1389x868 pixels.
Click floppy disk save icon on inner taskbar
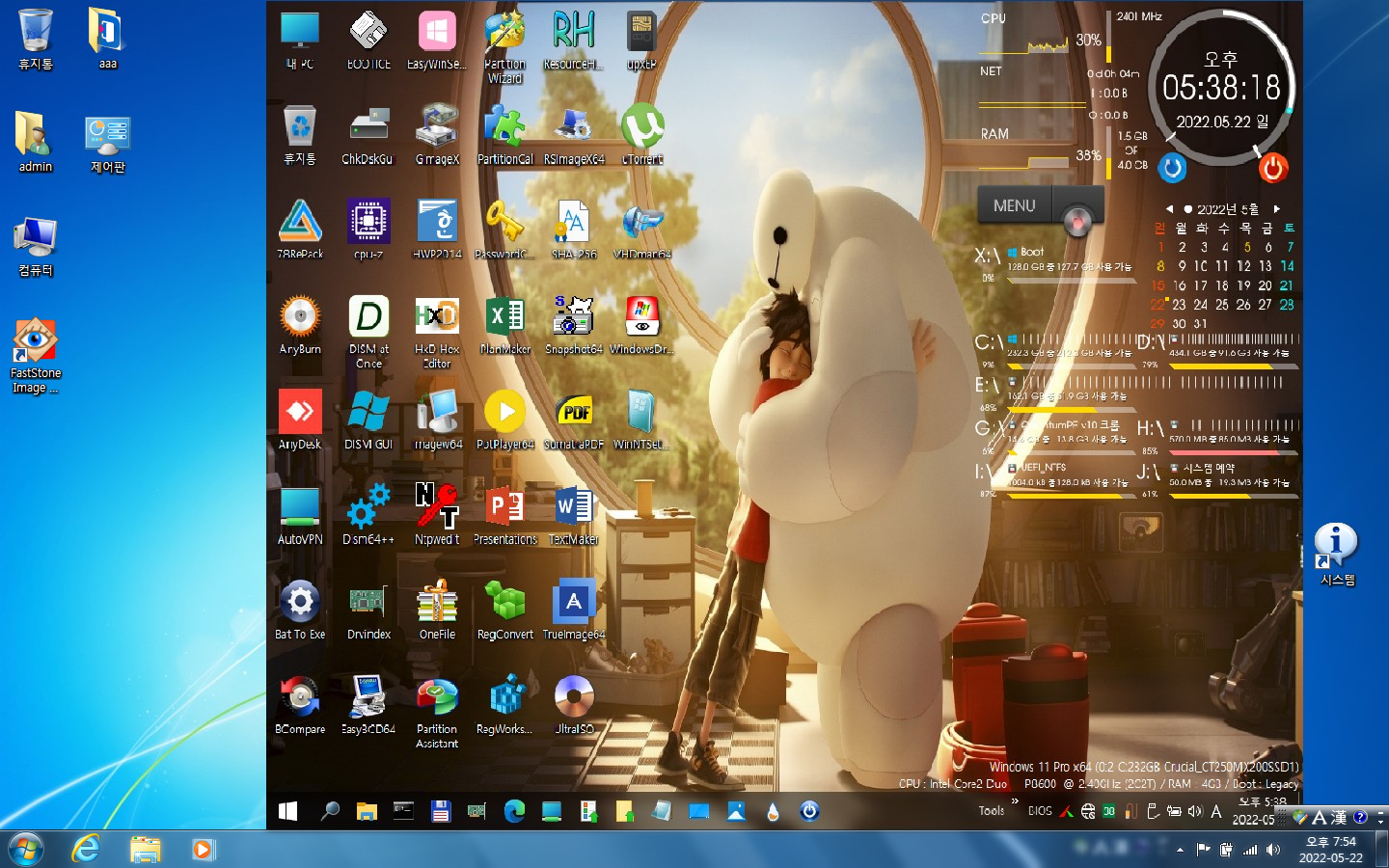pyautogui.click(x=441, y=811)
